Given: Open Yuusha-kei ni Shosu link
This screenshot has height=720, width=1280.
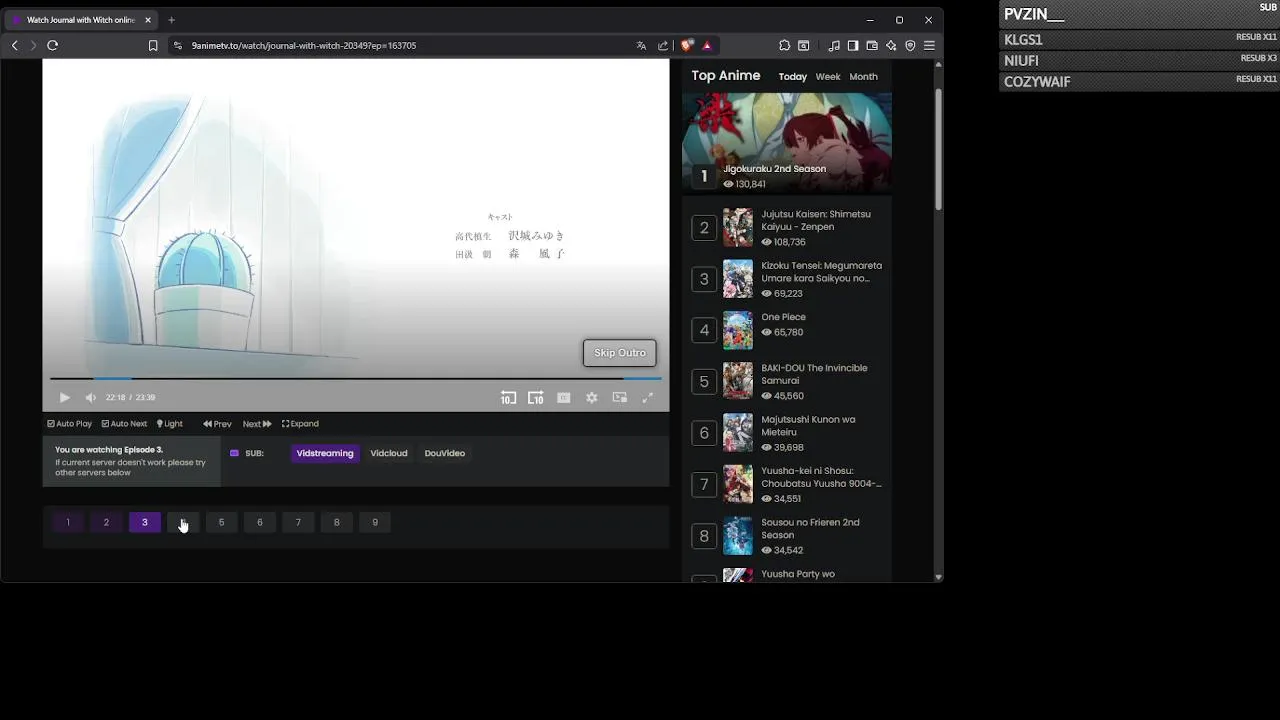Looking at the screenshot, I should tap(821, 477).
